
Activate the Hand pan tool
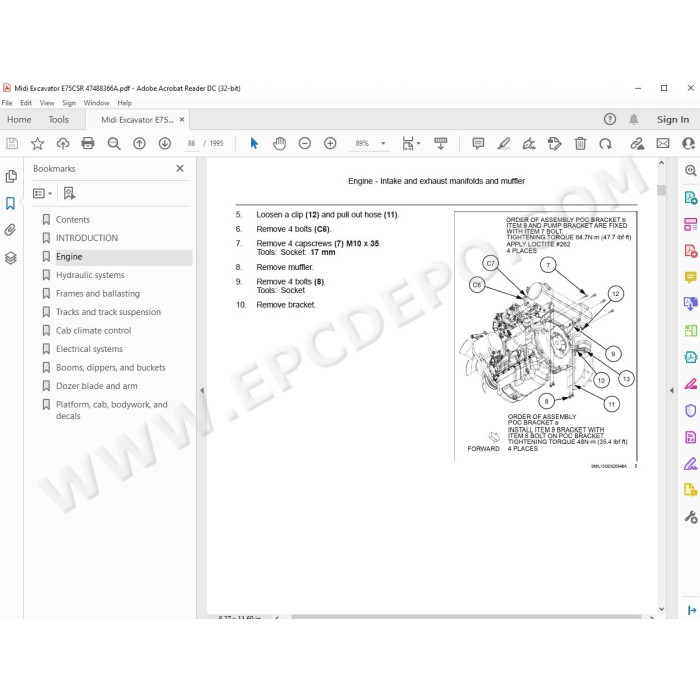tap(279, 143)
